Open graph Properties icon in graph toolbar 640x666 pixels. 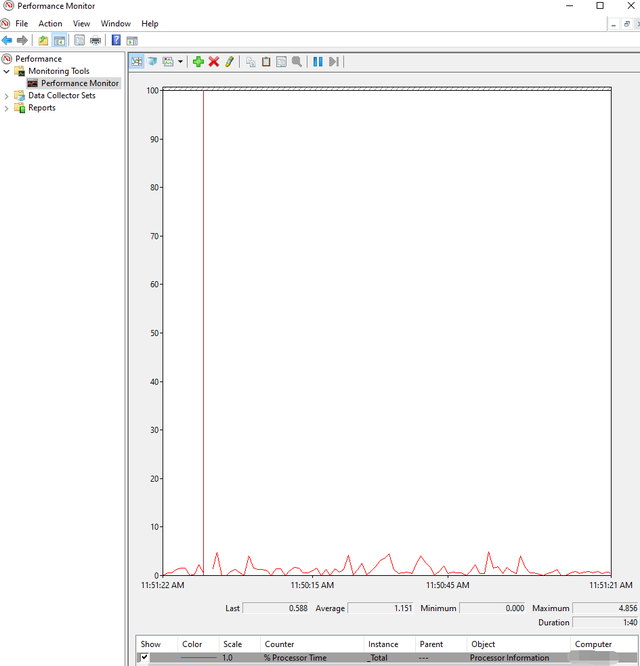(x=282, y=62)
